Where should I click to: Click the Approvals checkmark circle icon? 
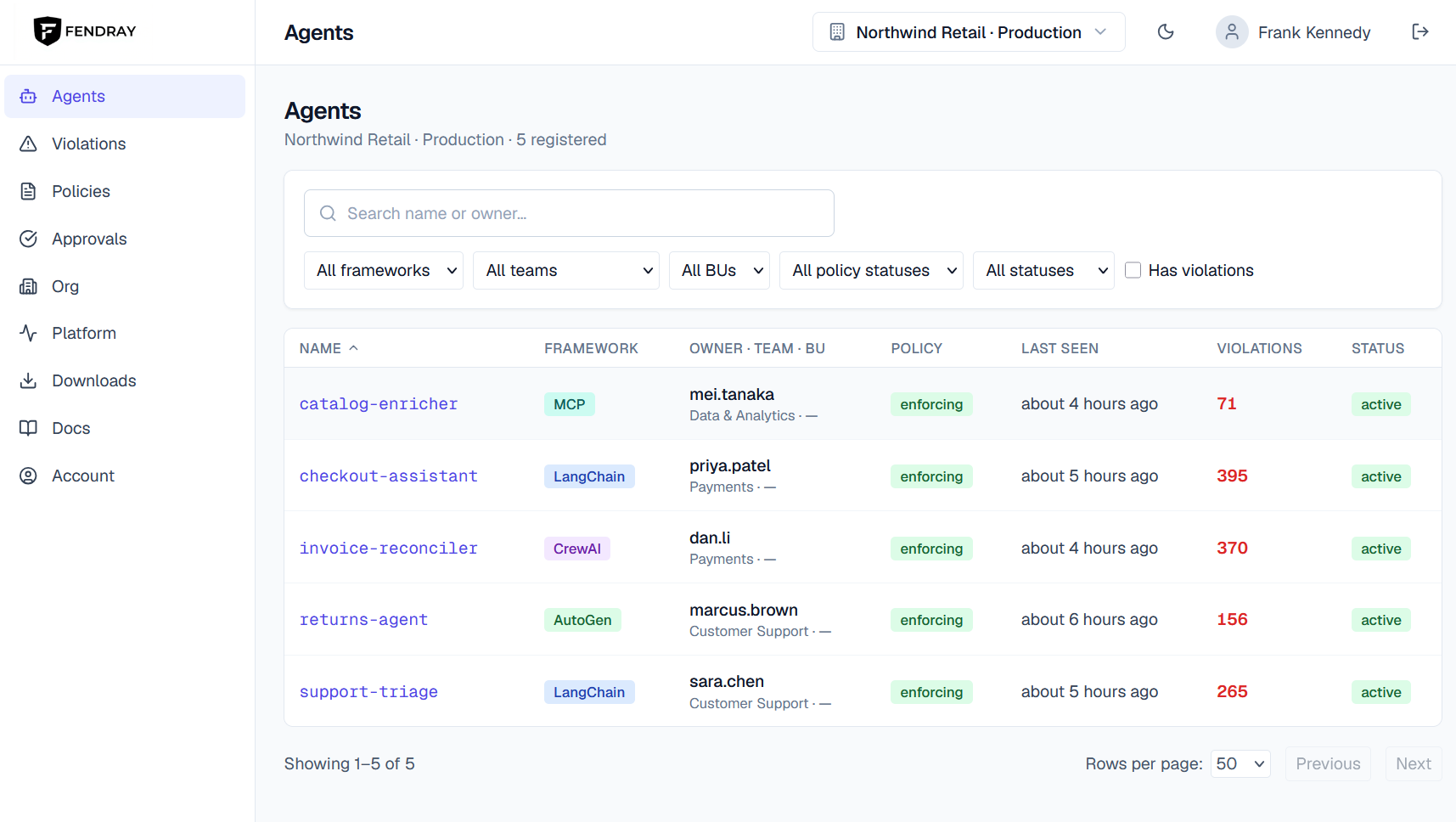coord(28,239)
